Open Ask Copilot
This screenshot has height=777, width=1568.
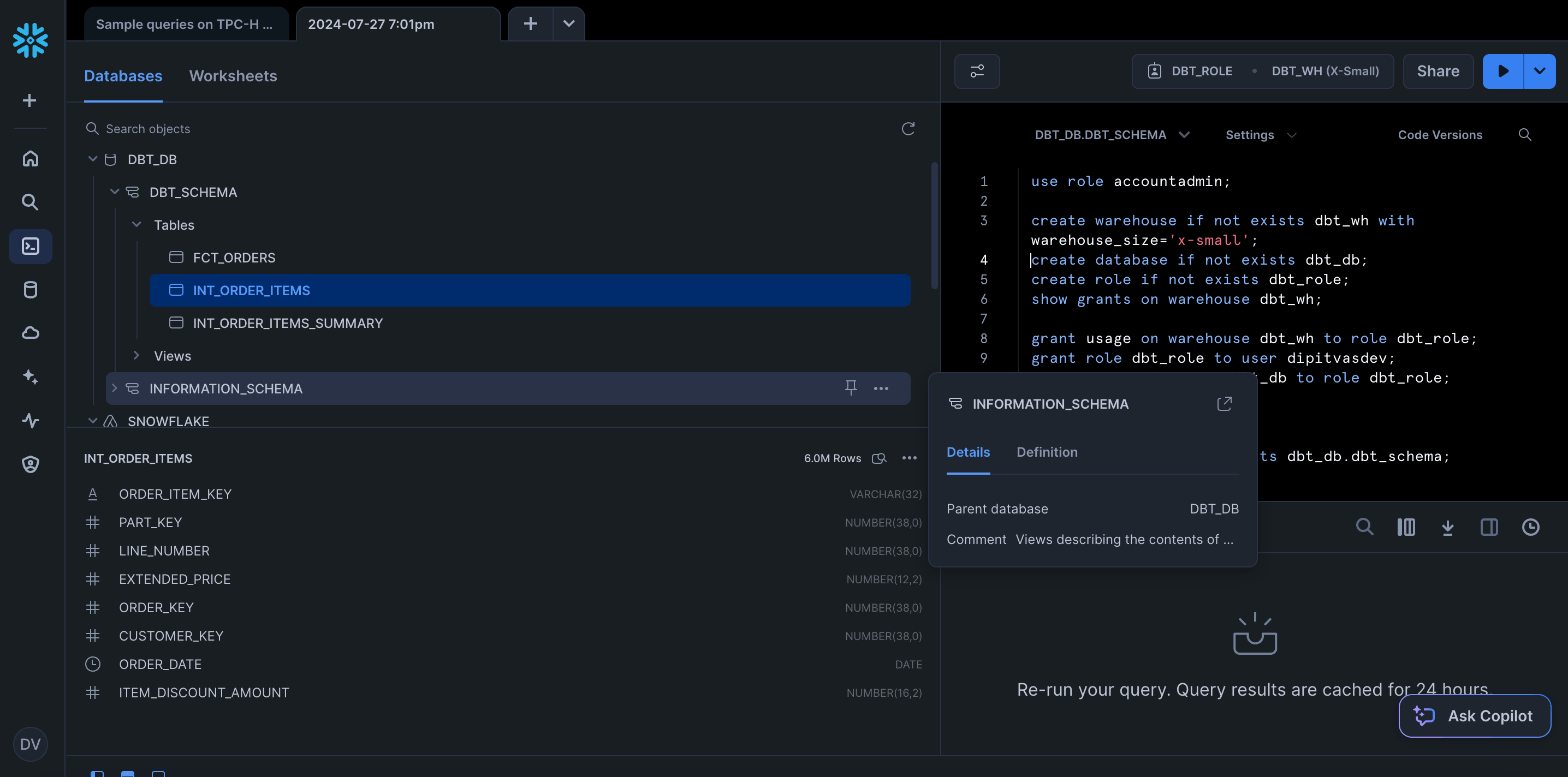[x=1474, y=715]
